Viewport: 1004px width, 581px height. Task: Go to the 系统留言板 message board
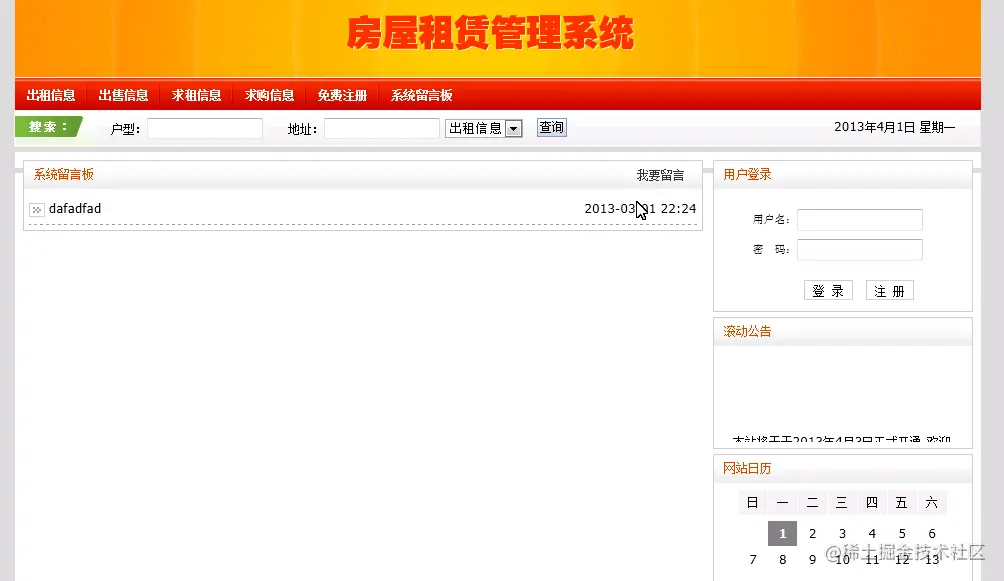pyautogui.click(x=424, y=95)
